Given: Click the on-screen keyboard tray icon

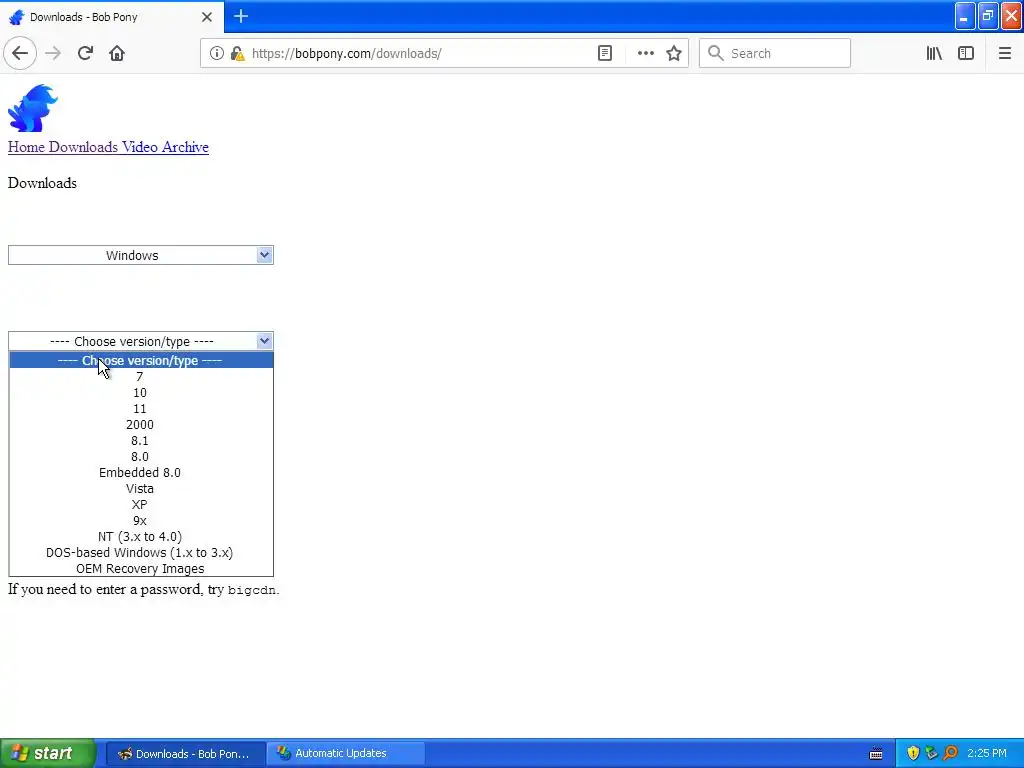Looking at the screenshot, I should [876, 754].
